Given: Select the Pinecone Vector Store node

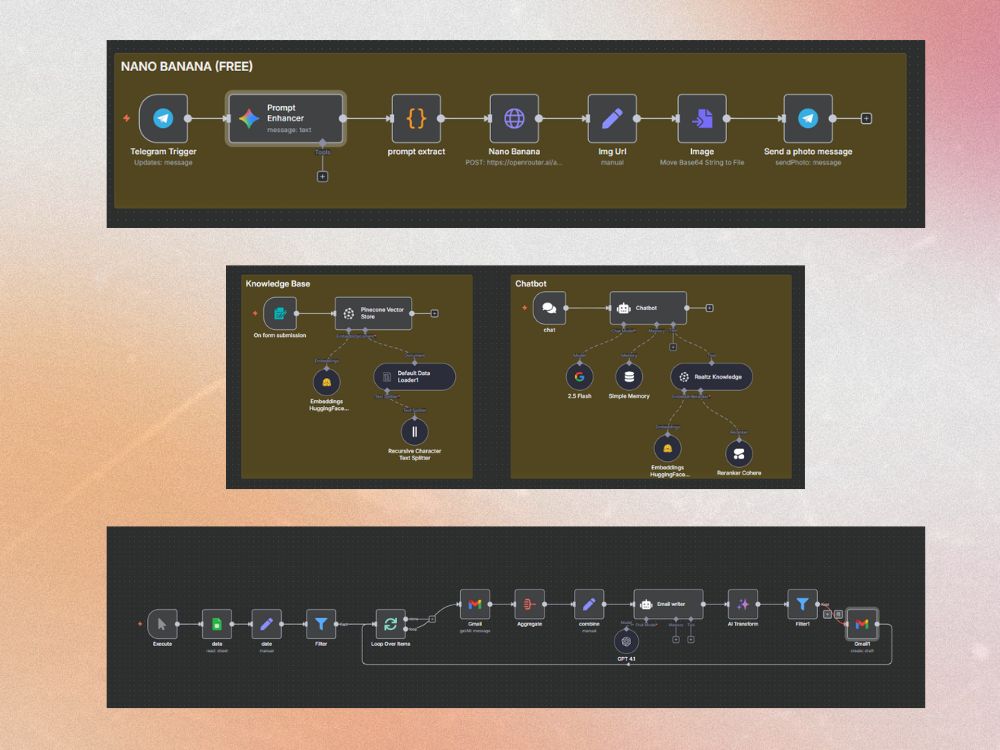Looking at the screenshot, I should (373, 313).
